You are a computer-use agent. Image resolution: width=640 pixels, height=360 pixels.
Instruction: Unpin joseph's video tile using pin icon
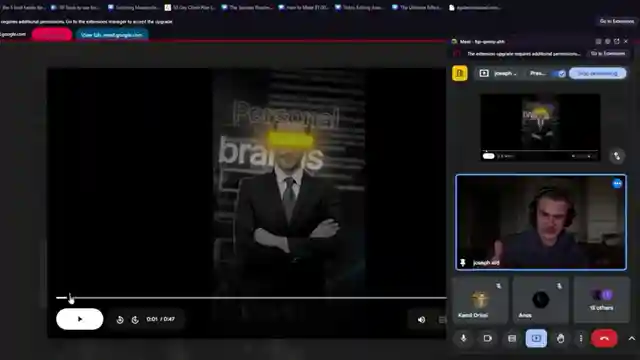(462, 262)
